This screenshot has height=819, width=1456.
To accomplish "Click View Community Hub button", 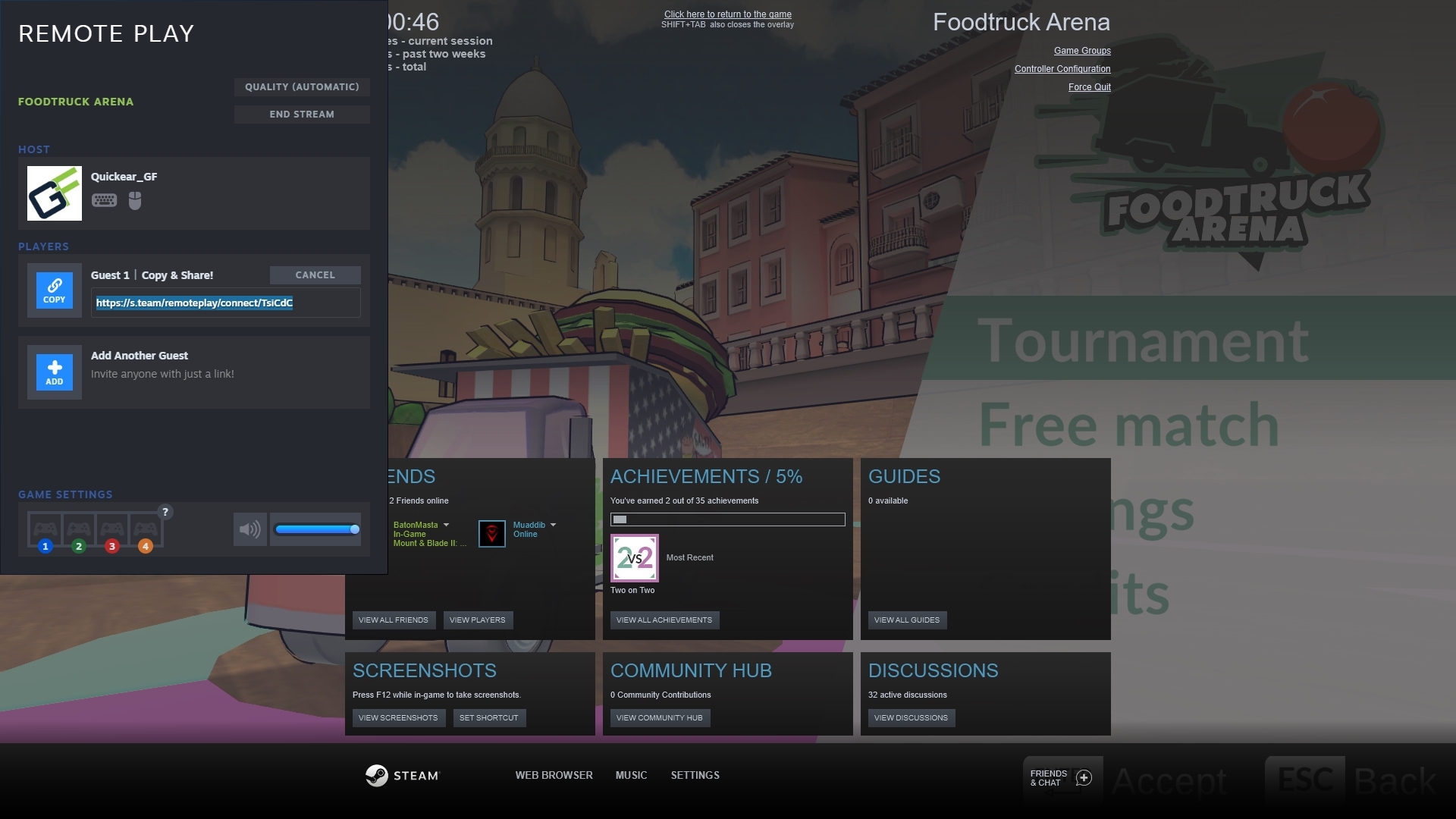I will [x=660, y=718].
